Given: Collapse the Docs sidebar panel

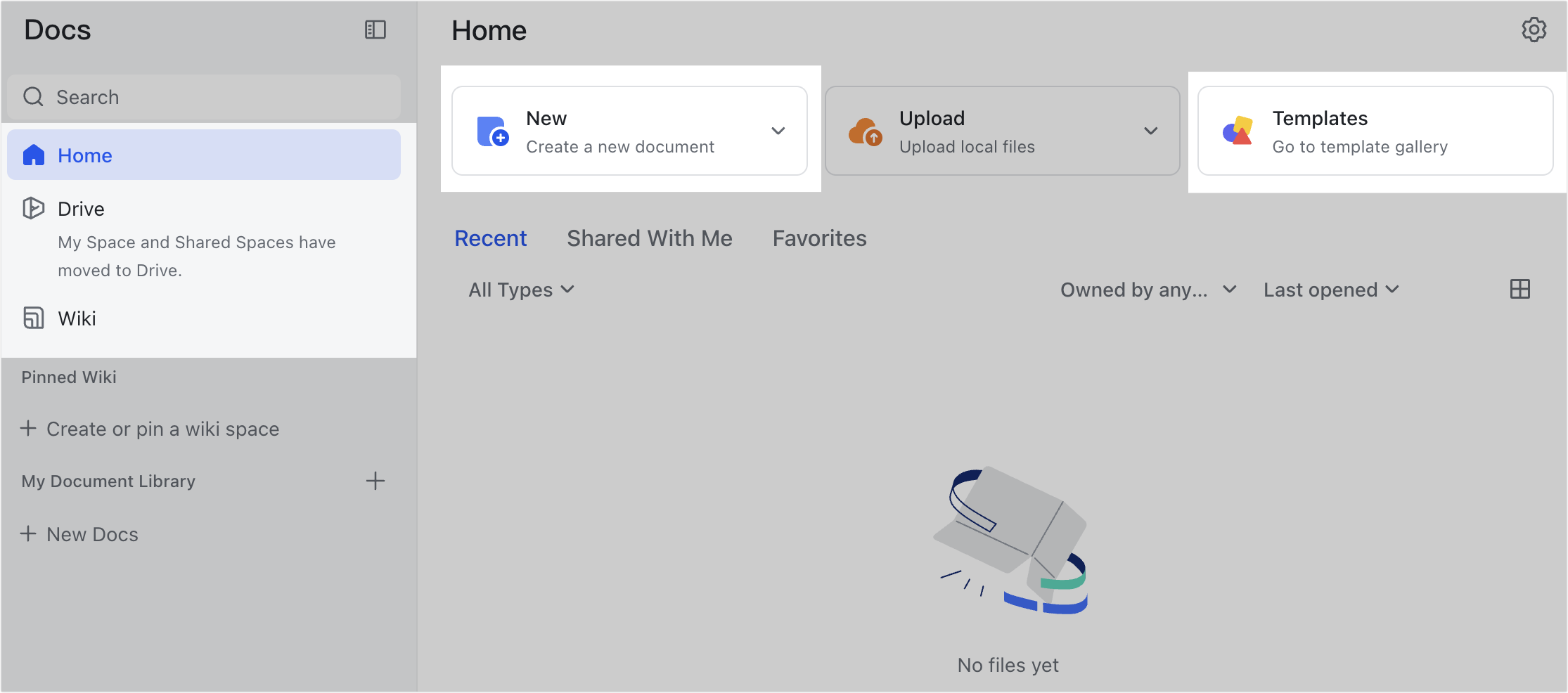Looking at the screenshot, I should click(x=375, y=30).
